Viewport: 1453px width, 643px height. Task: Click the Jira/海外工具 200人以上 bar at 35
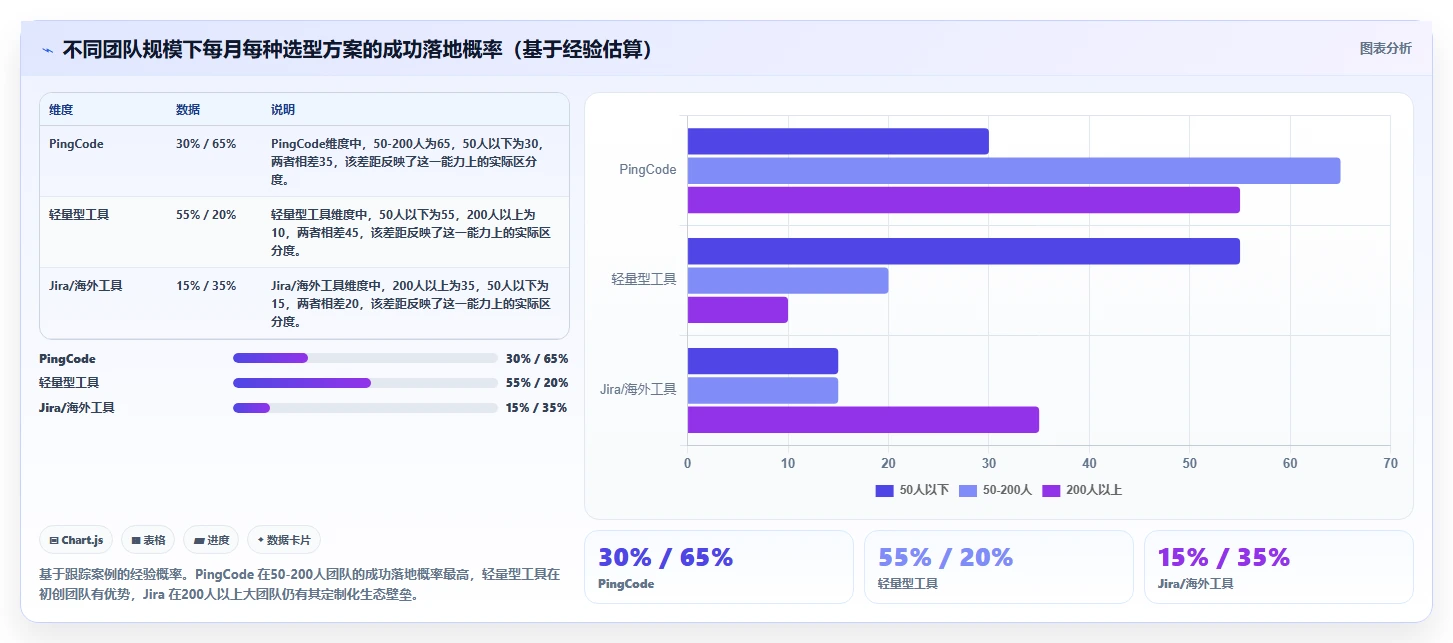pyautogui.click(x=863, y=420)
